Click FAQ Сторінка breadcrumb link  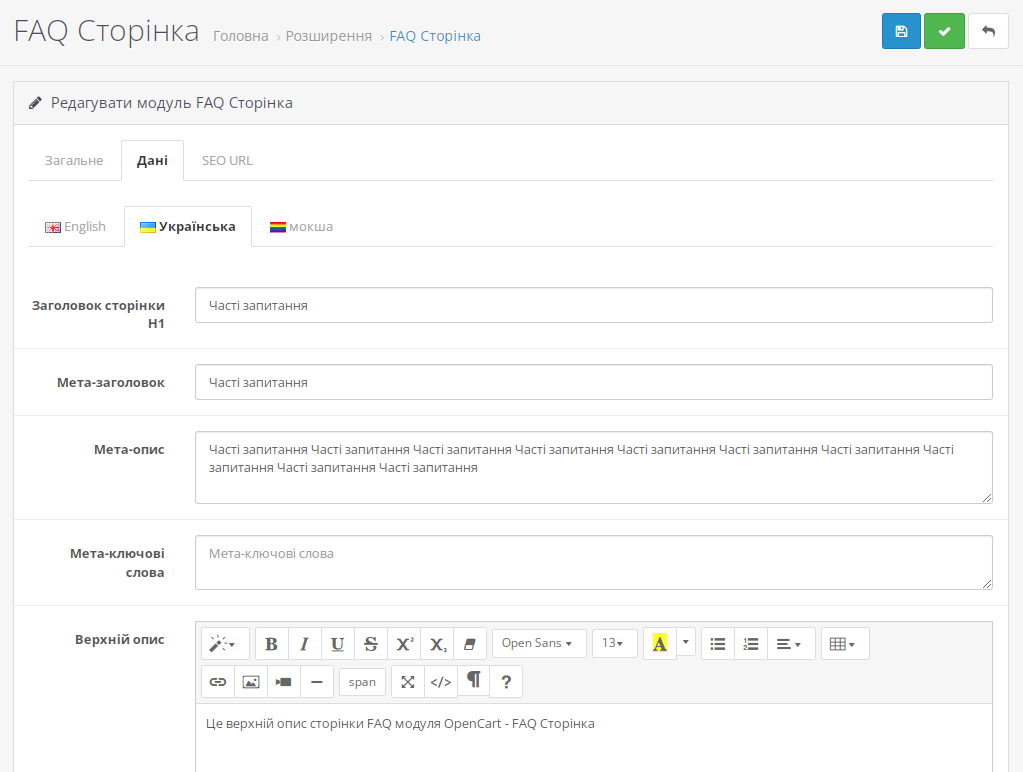click(435, 36)
